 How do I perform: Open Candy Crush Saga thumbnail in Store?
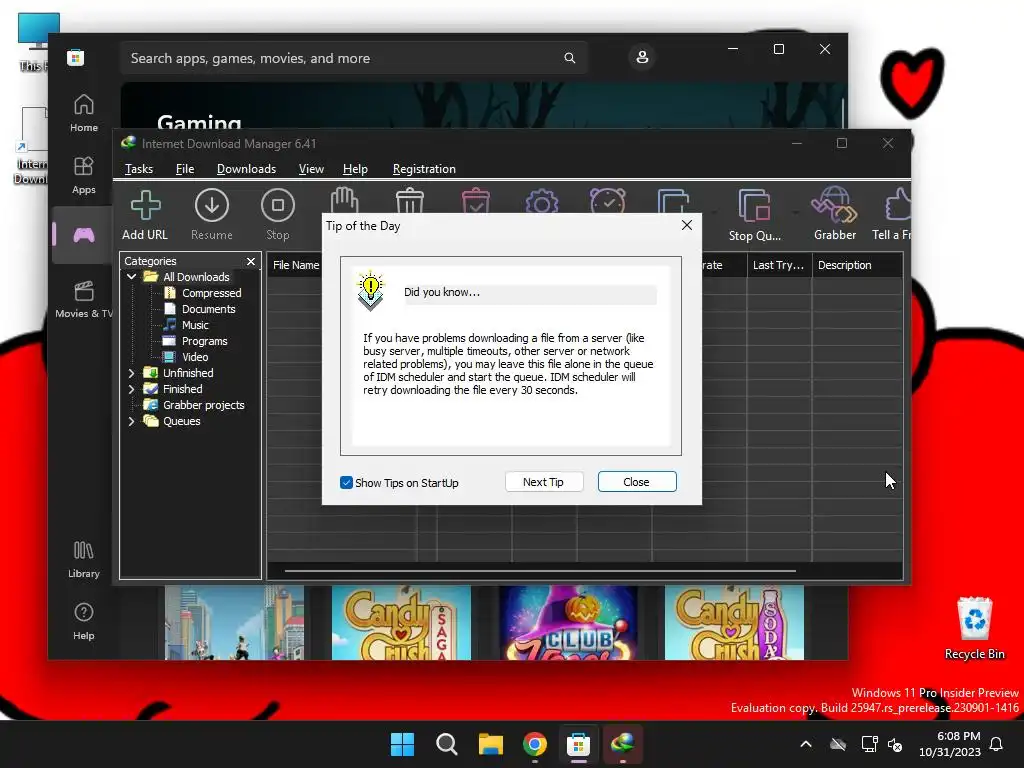[401, 622]
